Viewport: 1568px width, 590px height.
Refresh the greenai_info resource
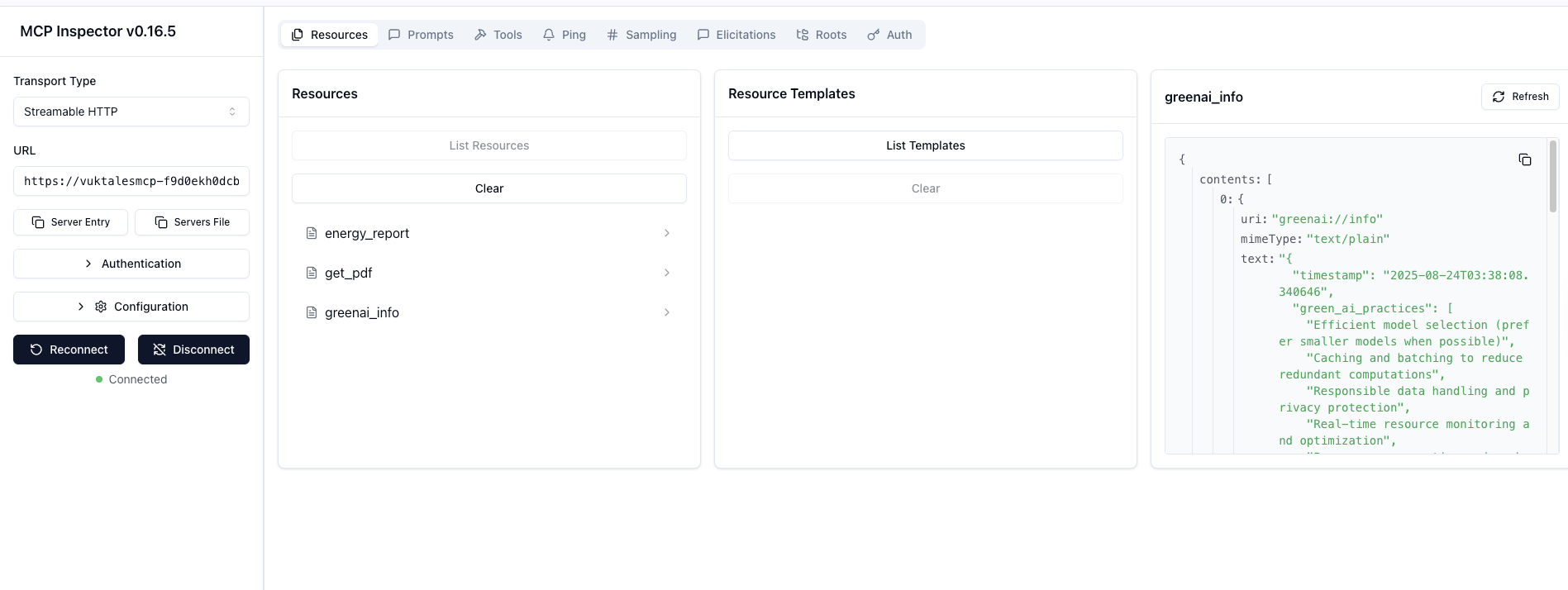[1519, 97]
